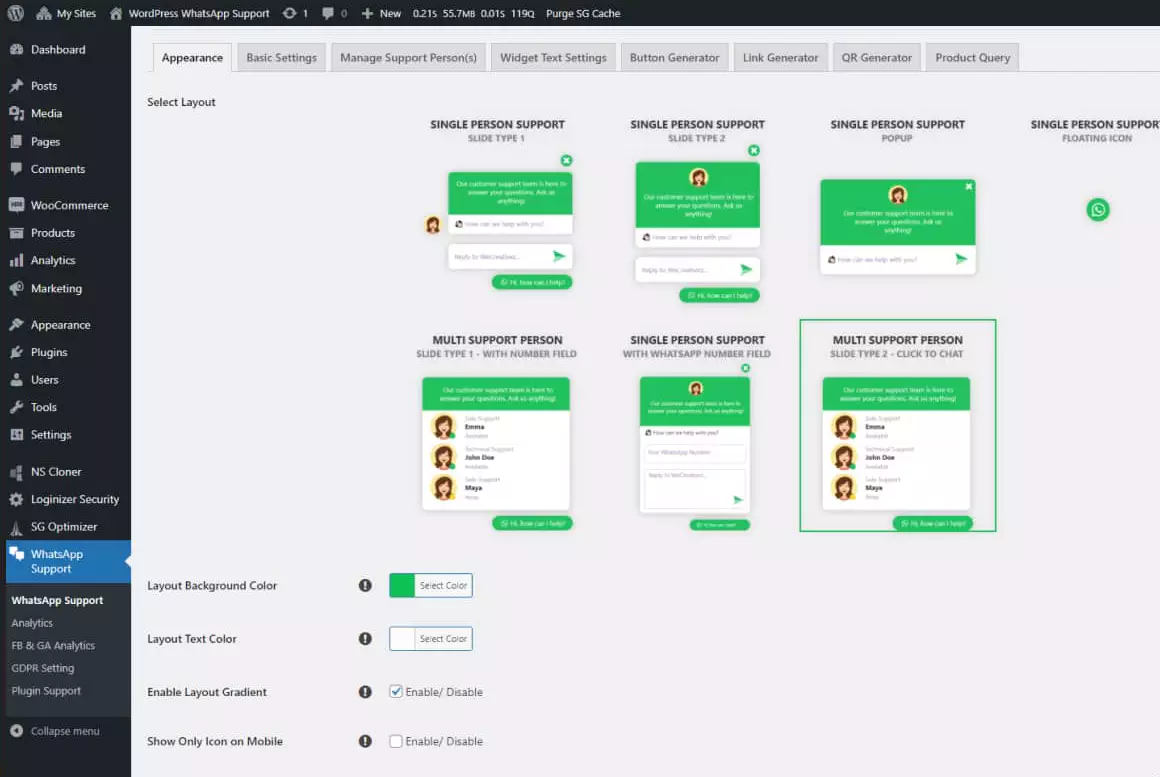Select the Appearance tab
Viewport: 1160px width, 777px height.
tap(192, 58)
